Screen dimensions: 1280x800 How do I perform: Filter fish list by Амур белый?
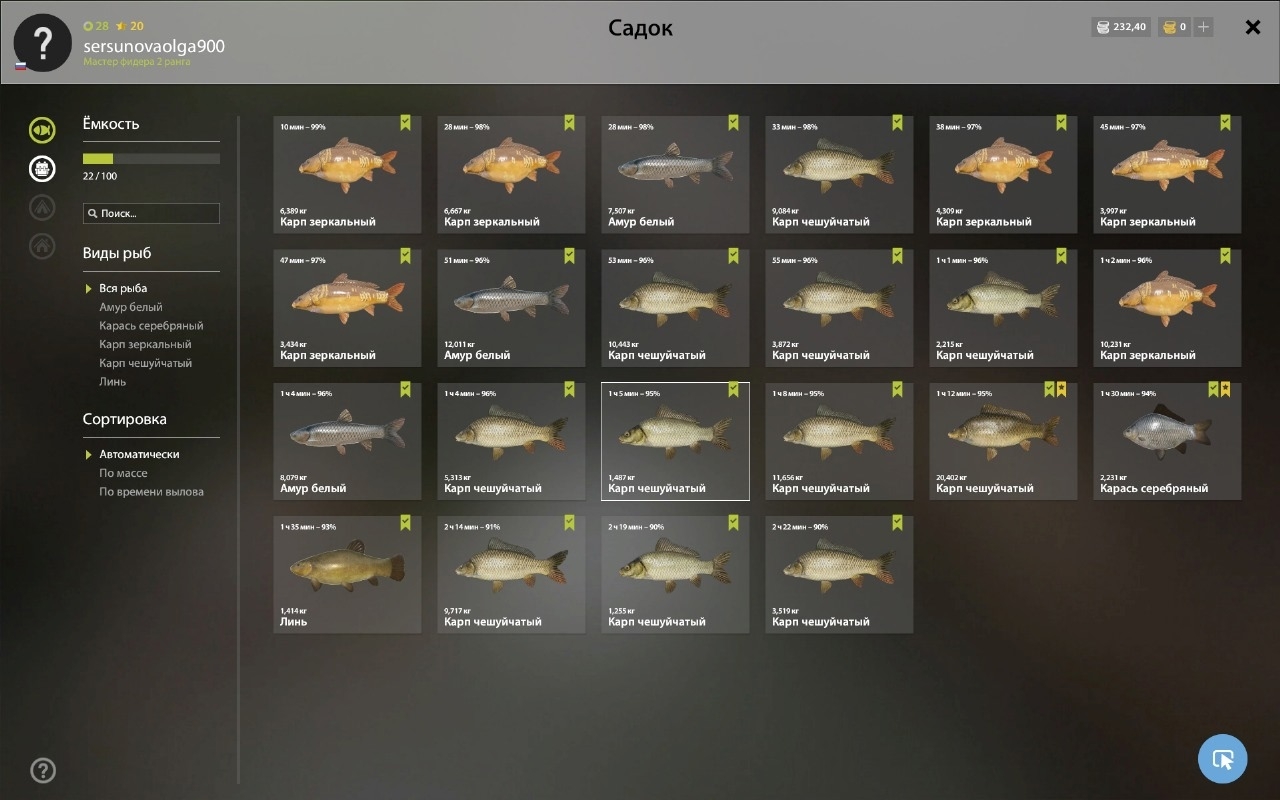coord(131,307)
